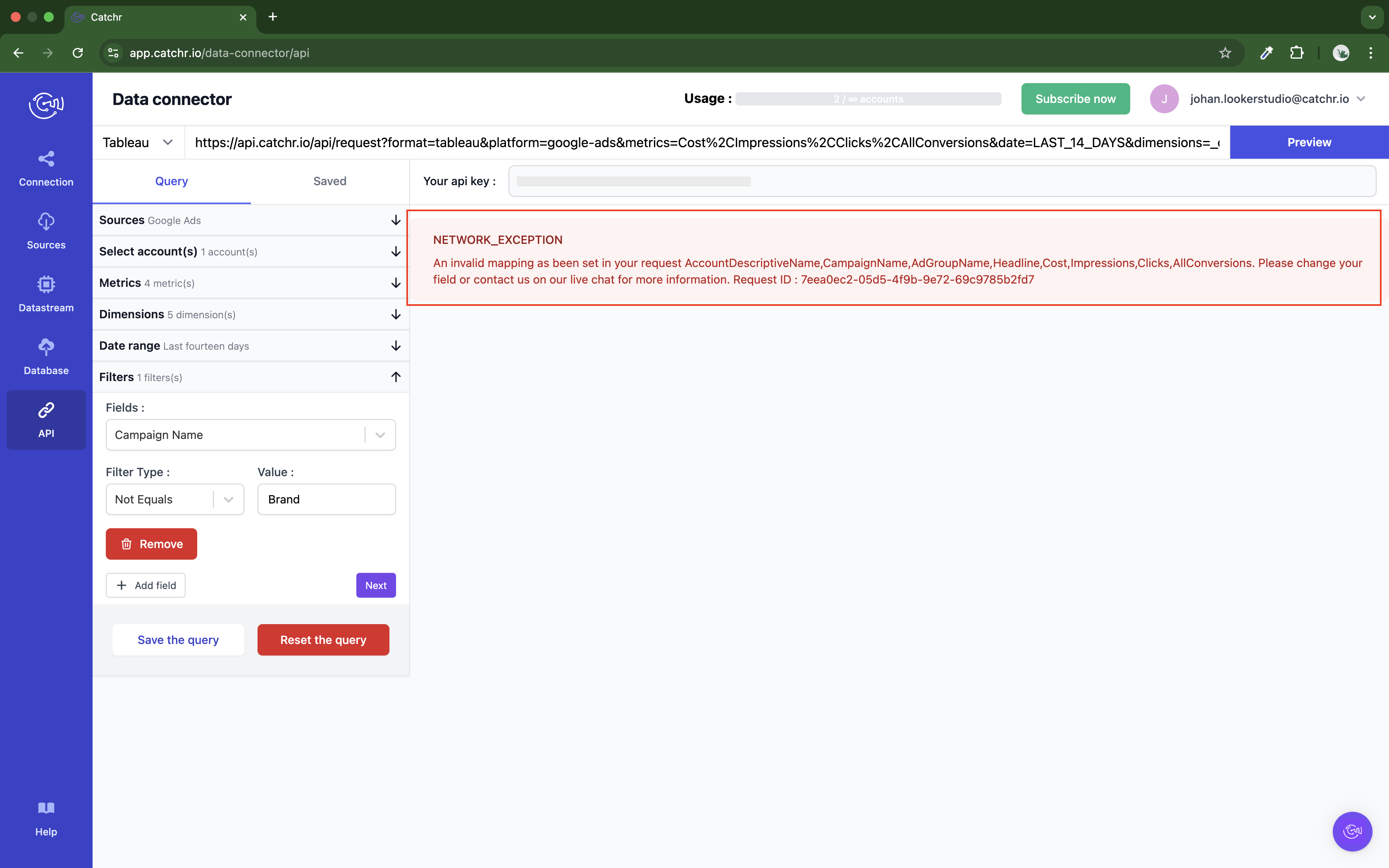The width and height of the screenshot is (1389, 868).
Task: Open the Tableau format dropdown
Action: pos(138,142)
